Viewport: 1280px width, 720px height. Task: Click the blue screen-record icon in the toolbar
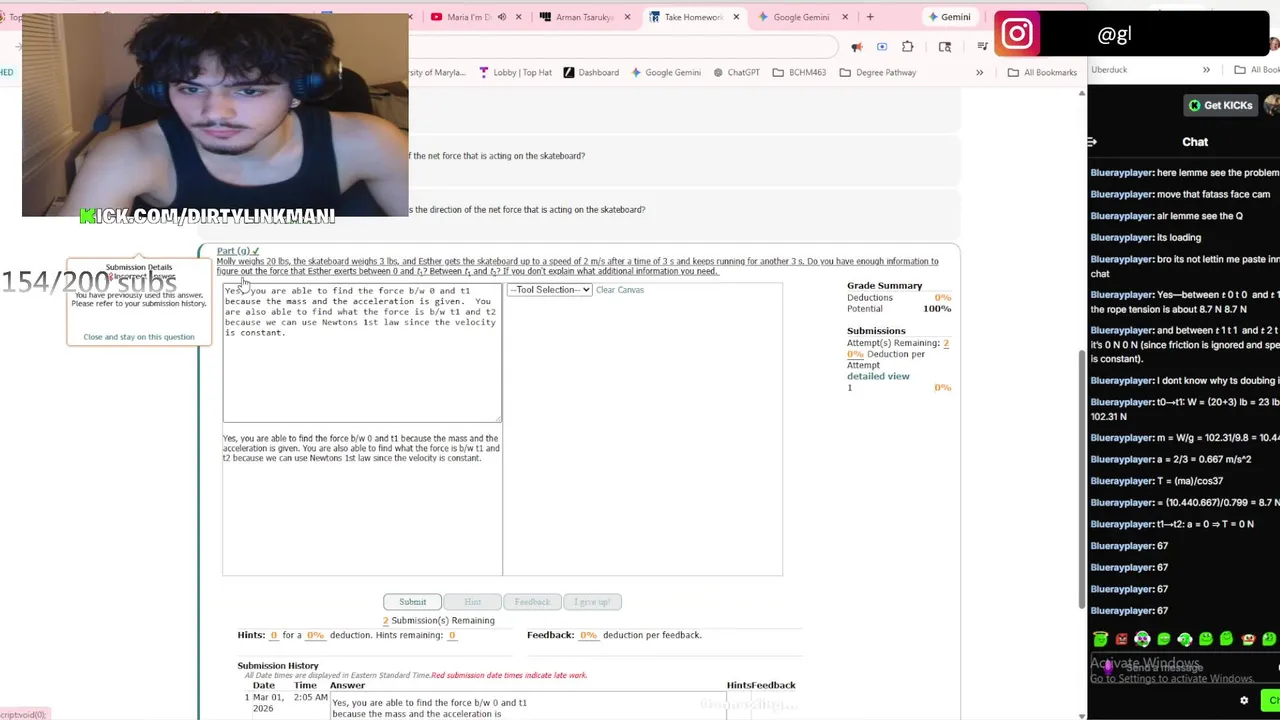(x=882, y=47)
